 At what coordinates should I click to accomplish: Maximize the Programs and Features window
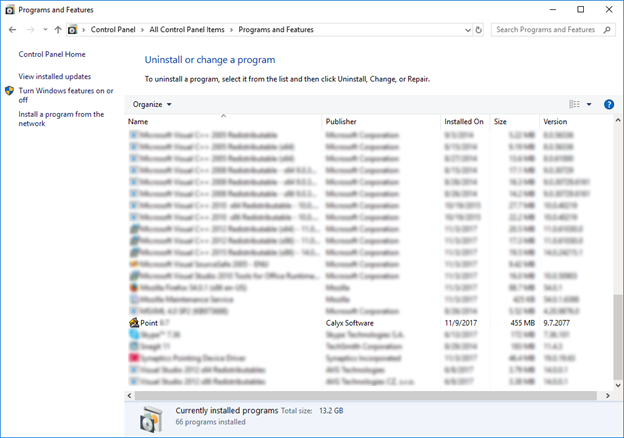[x=581, y=10]
